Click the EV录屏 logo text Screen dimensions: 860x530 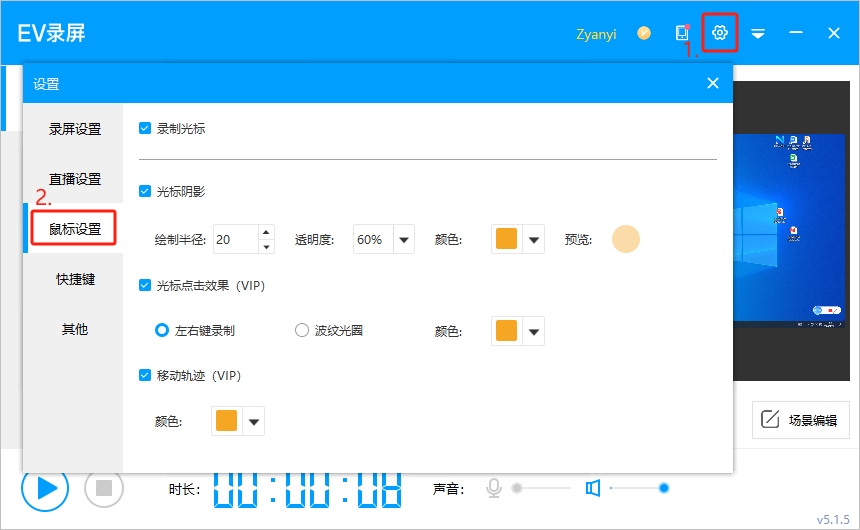tap(52, 33)
